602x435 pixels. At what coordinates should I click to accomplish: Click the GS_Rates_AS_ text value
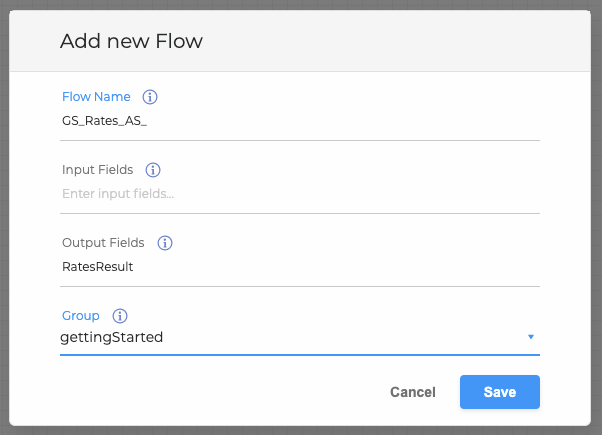pyautogui.click(x=104, y=121)
